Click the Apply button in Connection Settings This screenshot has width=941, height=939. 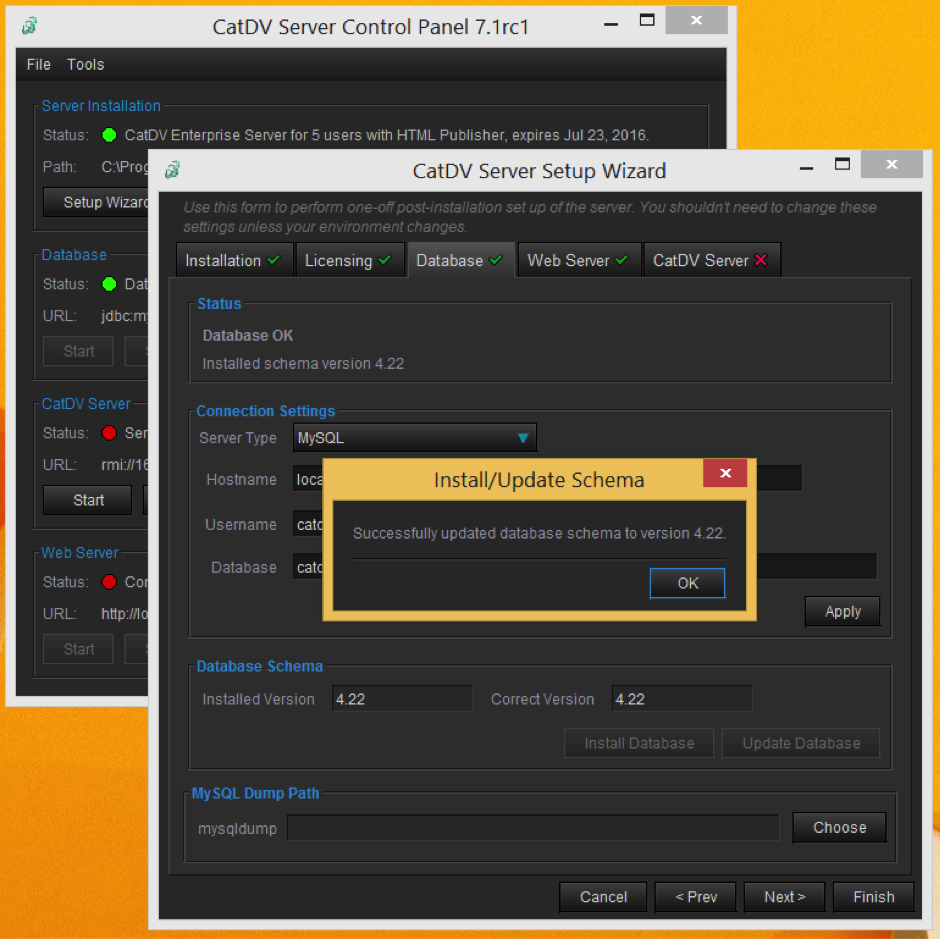[x=842, y=612]
